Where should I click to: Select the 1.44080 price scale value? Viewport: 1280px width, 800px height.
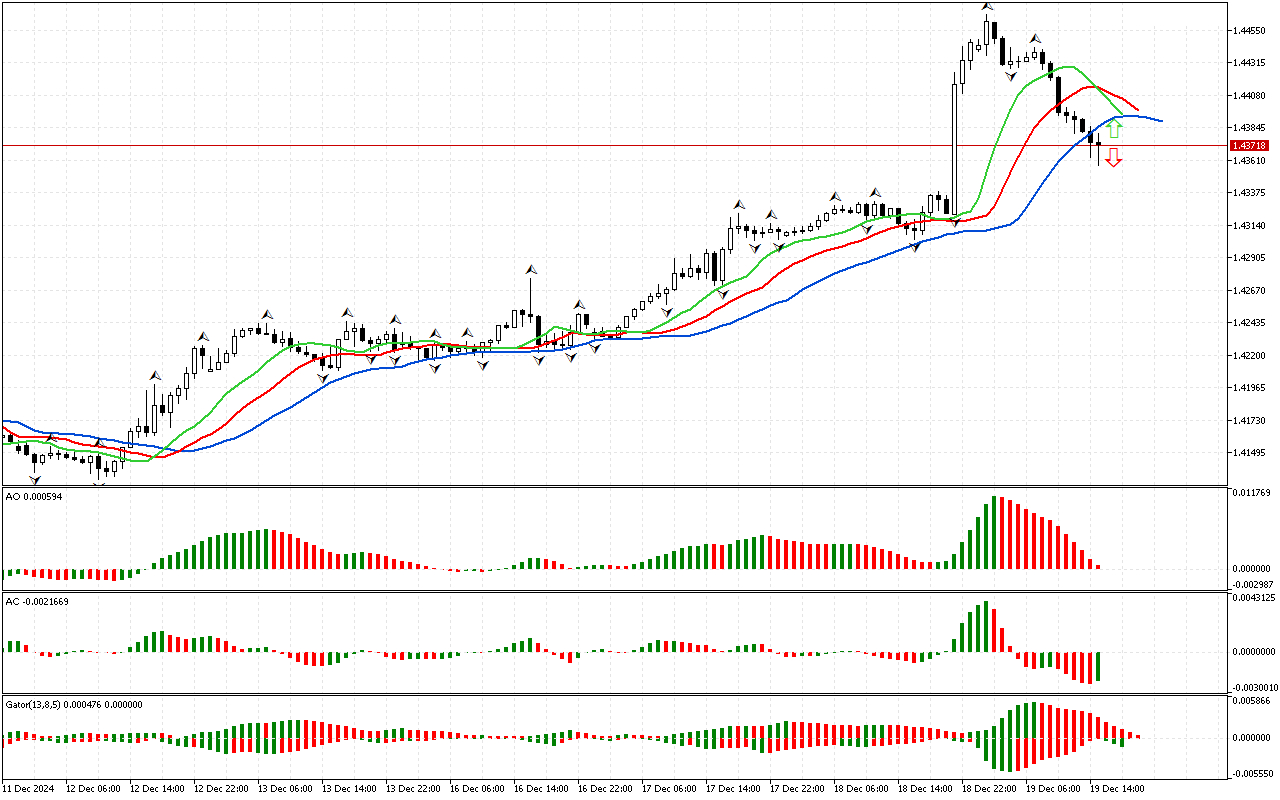(1251, 96)
